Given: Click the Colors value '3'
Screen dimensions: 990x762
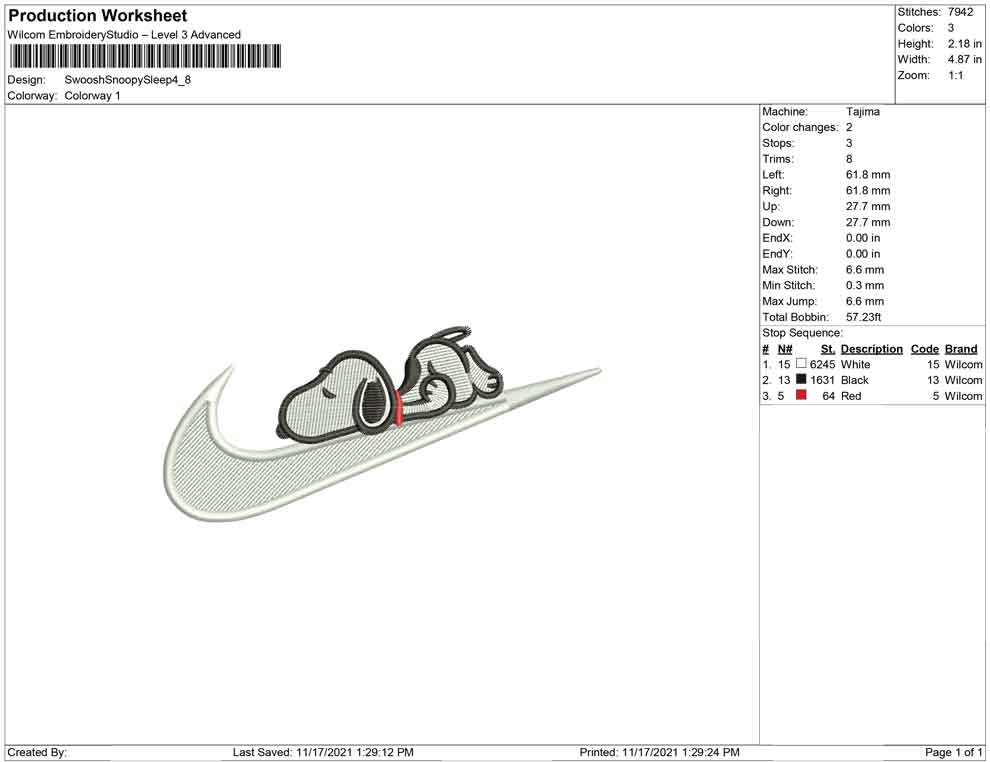Looking at the screenshot, I should pos(951,28).
